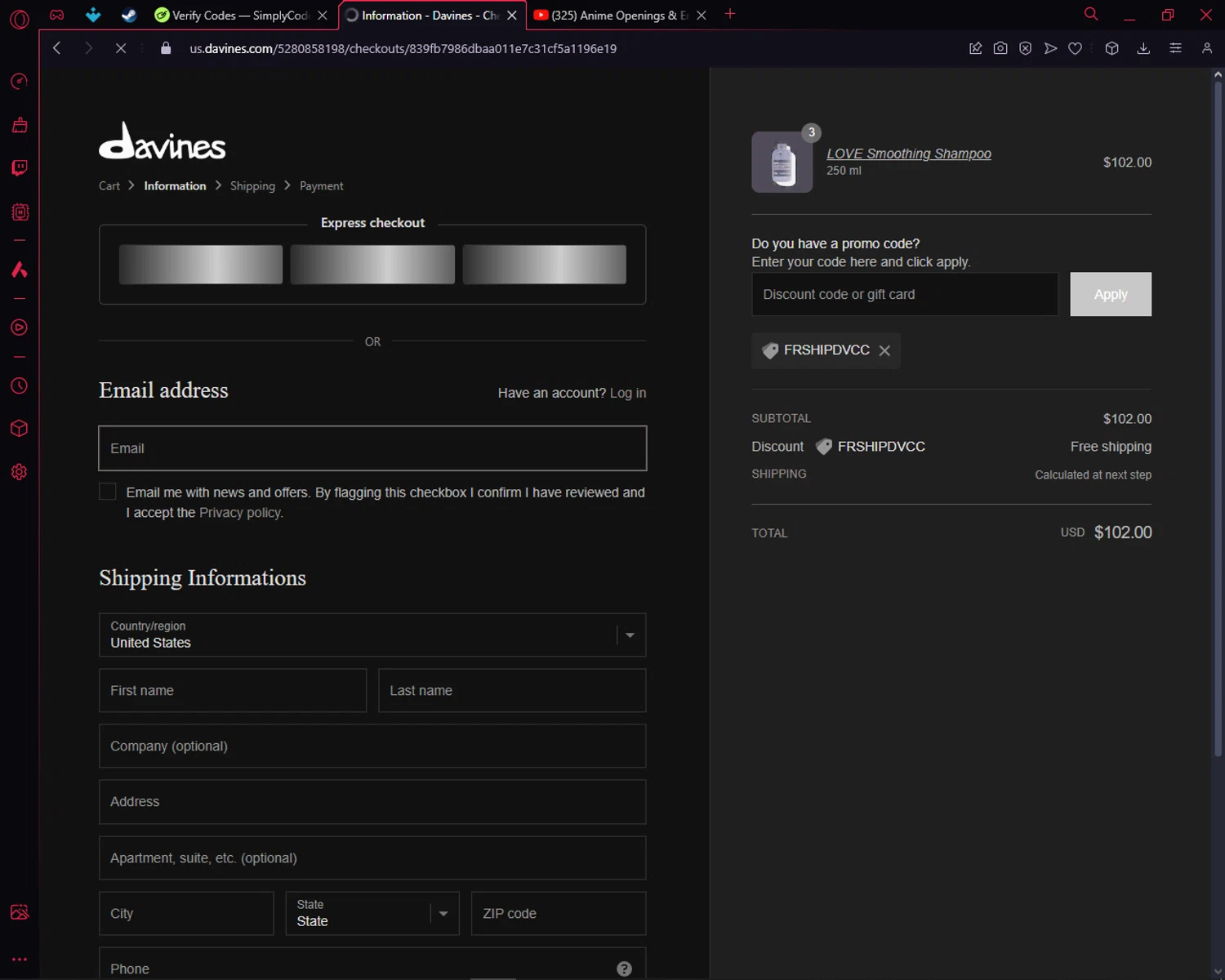This screenshot has width=1225, height=980.
Task: Click the Company (optional) field
Action: [x=372, y=746]
